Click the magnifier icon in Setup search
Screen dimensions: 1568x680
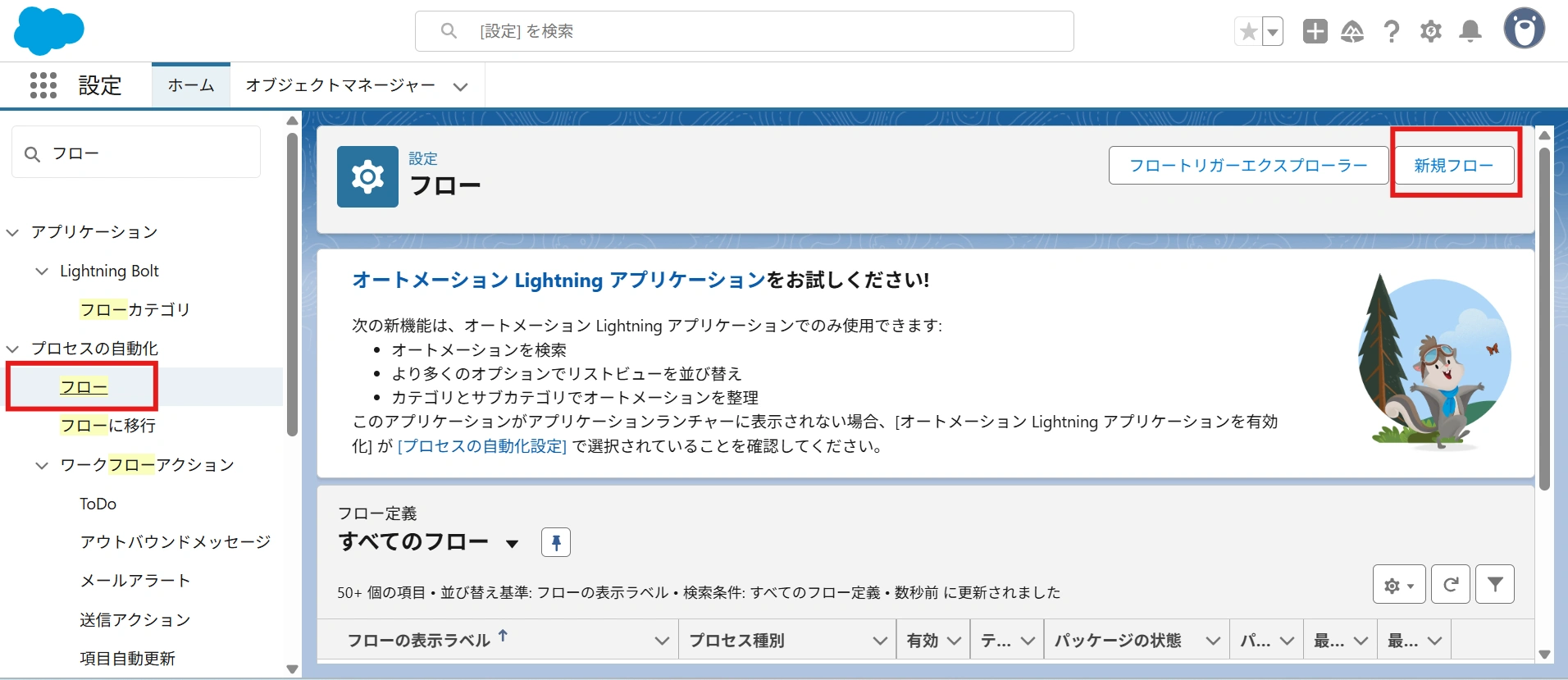pyautogui.click(x=449, y=31)
